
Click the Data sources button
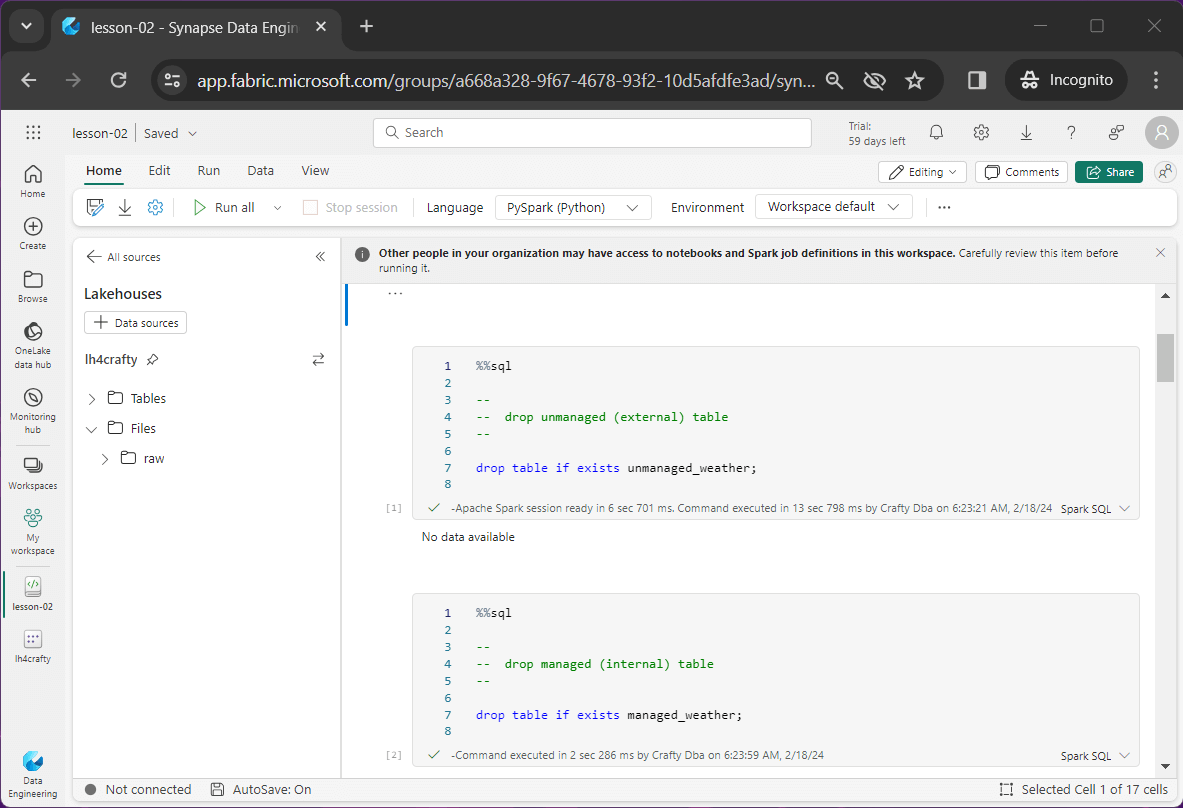[136, 323]
